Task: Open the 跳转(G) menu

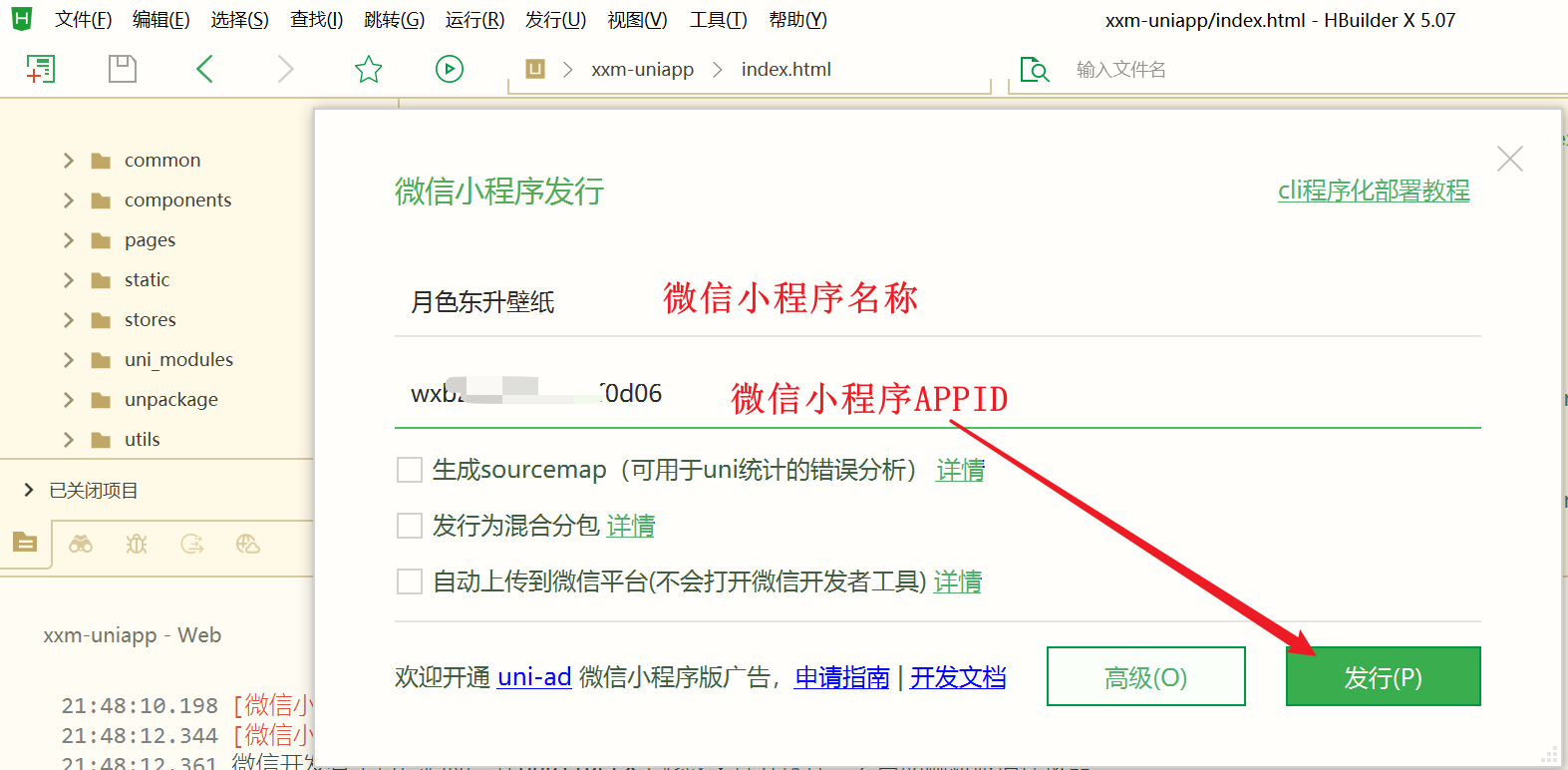Action: tap(395, 20)
